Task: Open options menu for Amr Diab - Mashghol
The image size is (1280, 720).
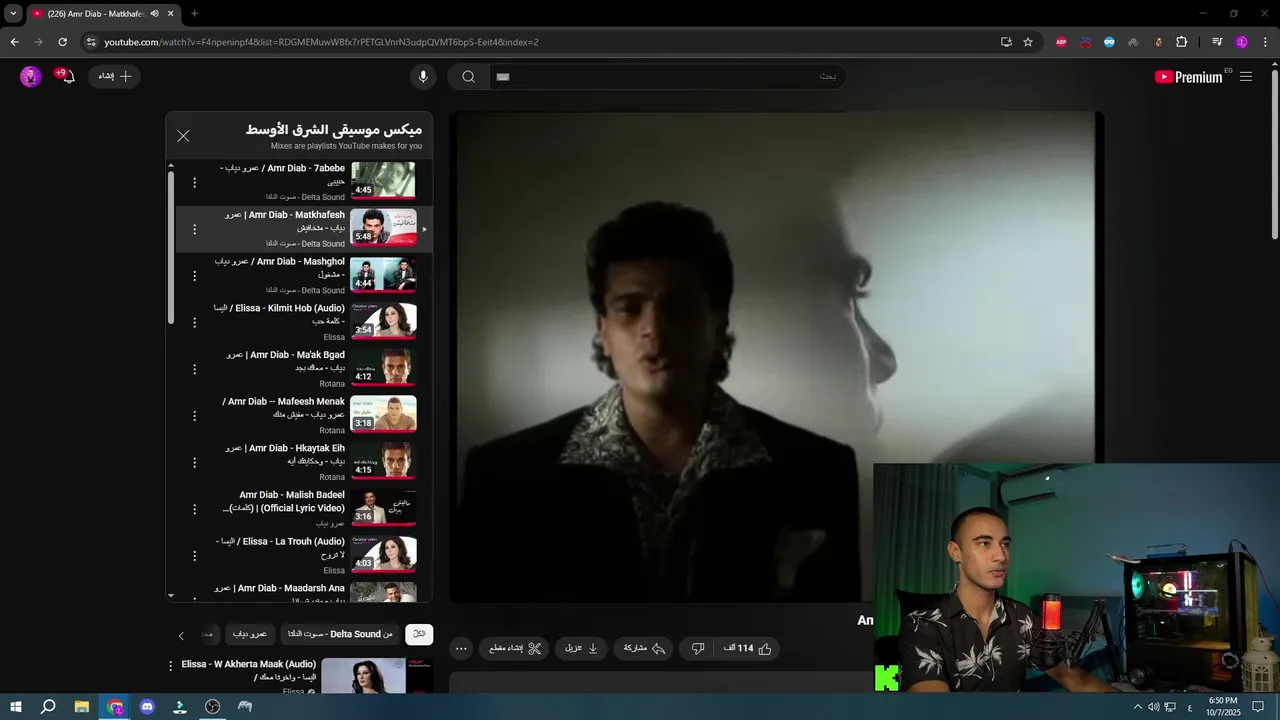Action: click(x=195, y=276)
